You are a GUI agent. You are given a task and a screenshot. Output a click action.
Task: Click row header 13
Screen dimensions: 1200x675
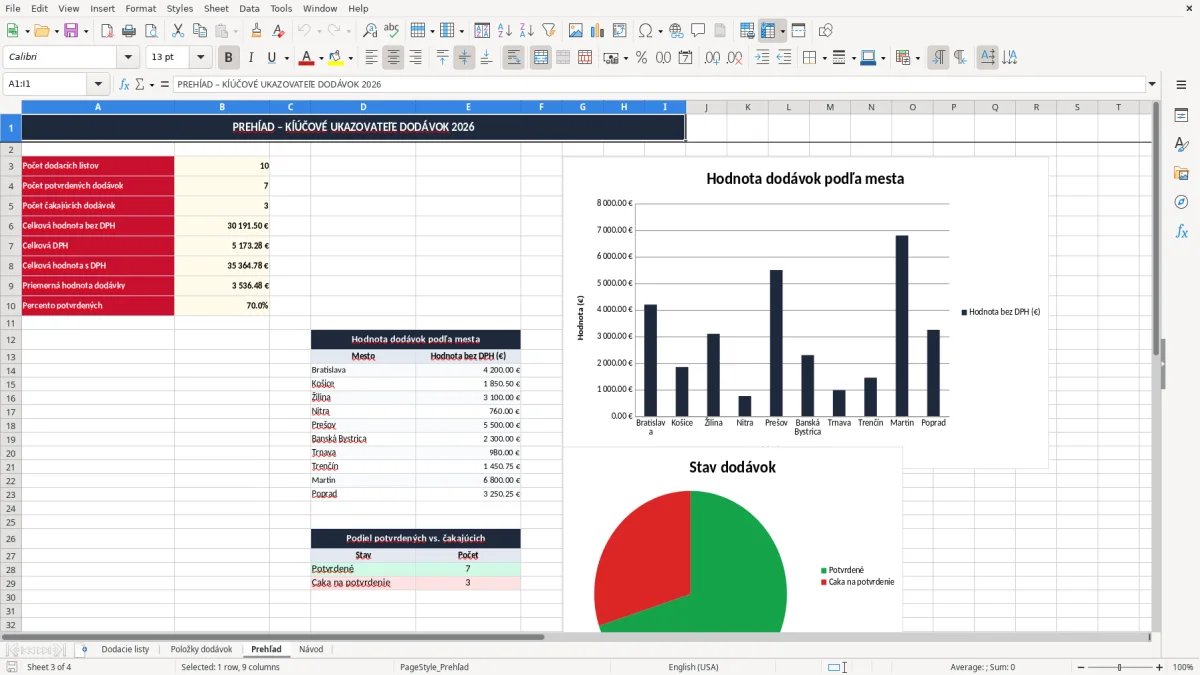[x=11, y=356]
